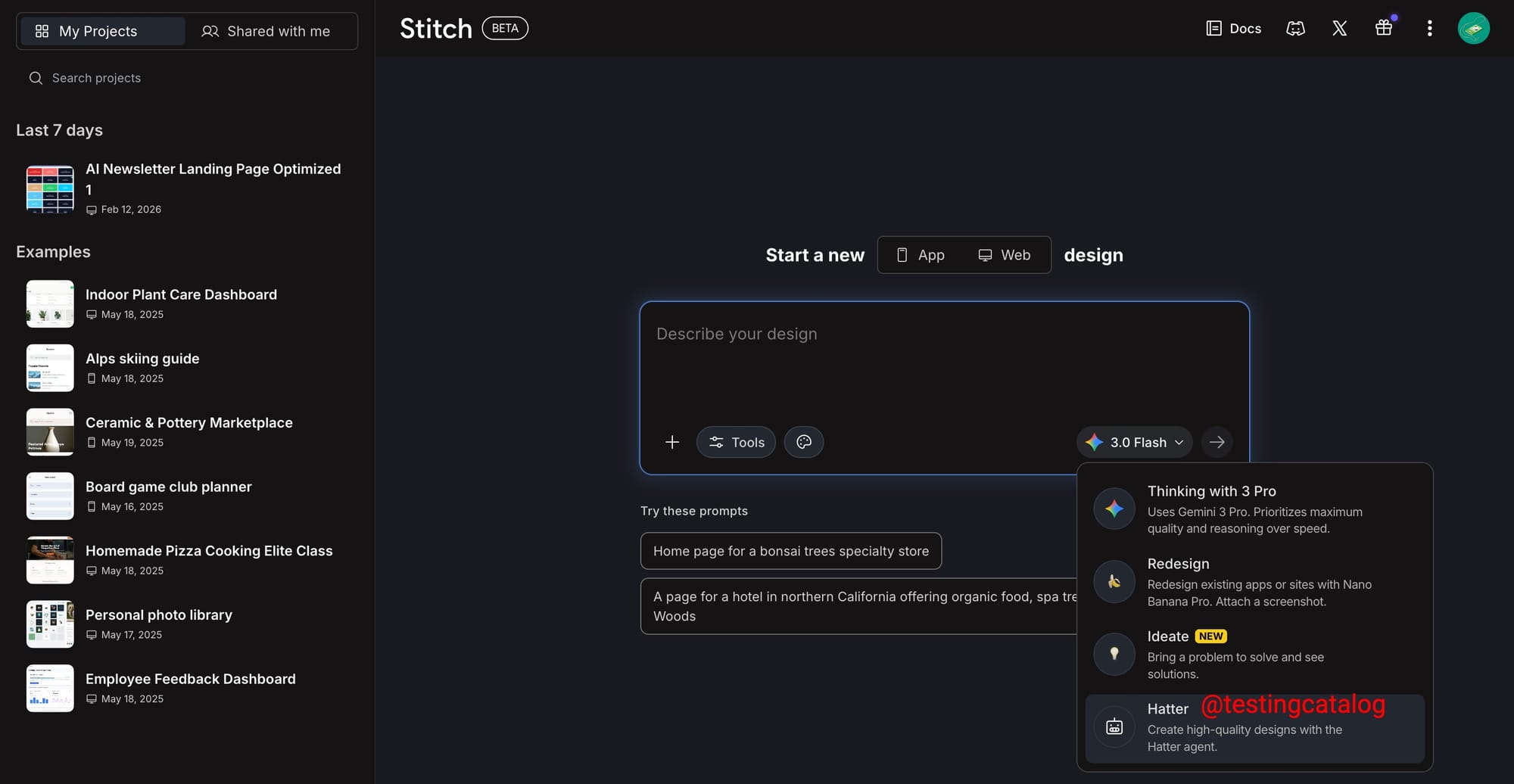
Task: Click the green profile avatar picture
Action: [1474, 28]
